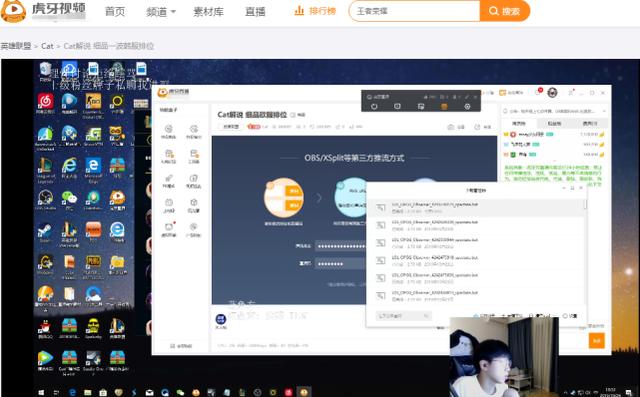Screen dimensions: 640x397
Task: Click the search input field
Action: pyautogui.click(x=414, y=11)
